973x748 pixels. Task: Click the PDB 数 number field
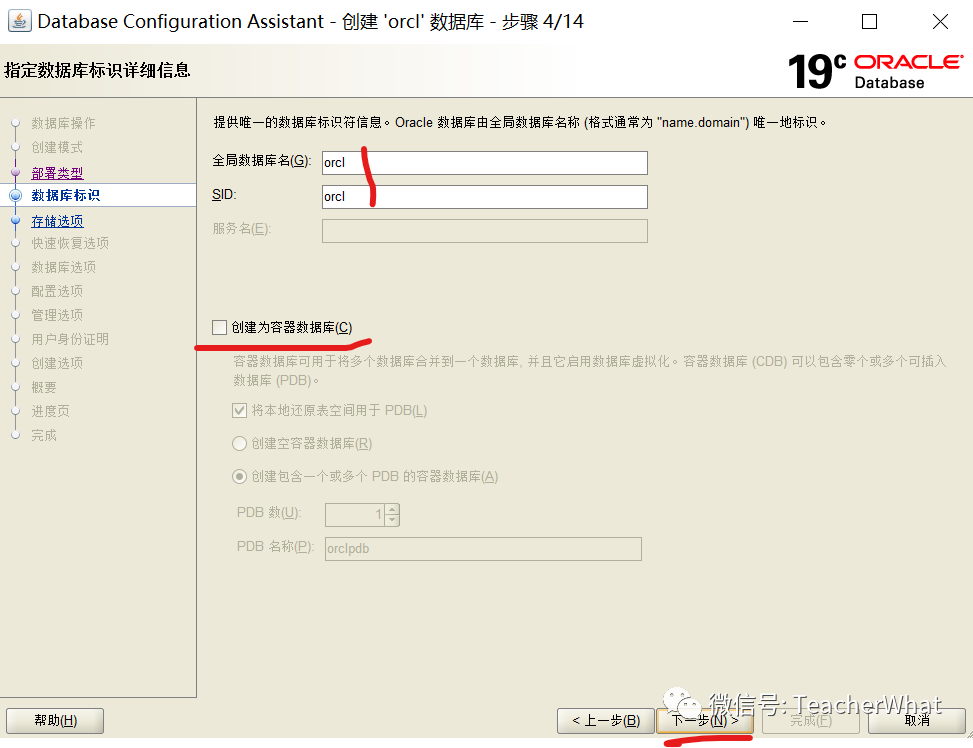(x=355, y=515)
